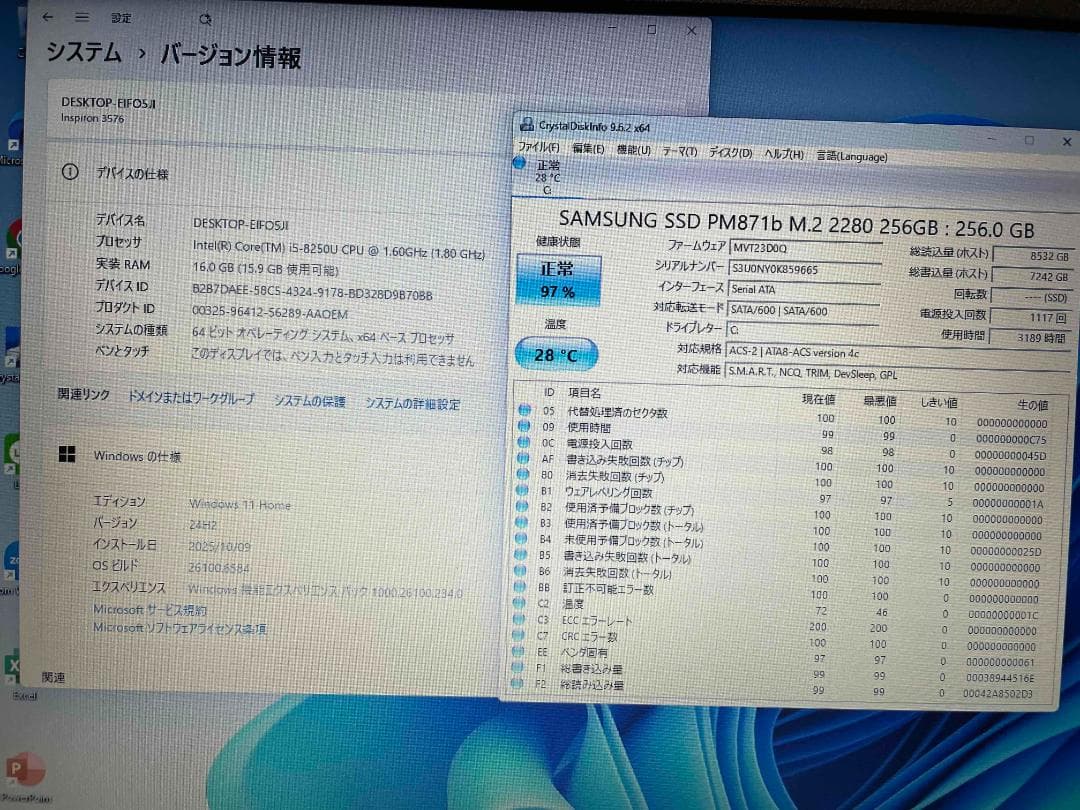Click the 総読込量 (ホスト) value 8532 GB
The width and height of the screenshot is (1080, 810).
(x=1032, y=256)
